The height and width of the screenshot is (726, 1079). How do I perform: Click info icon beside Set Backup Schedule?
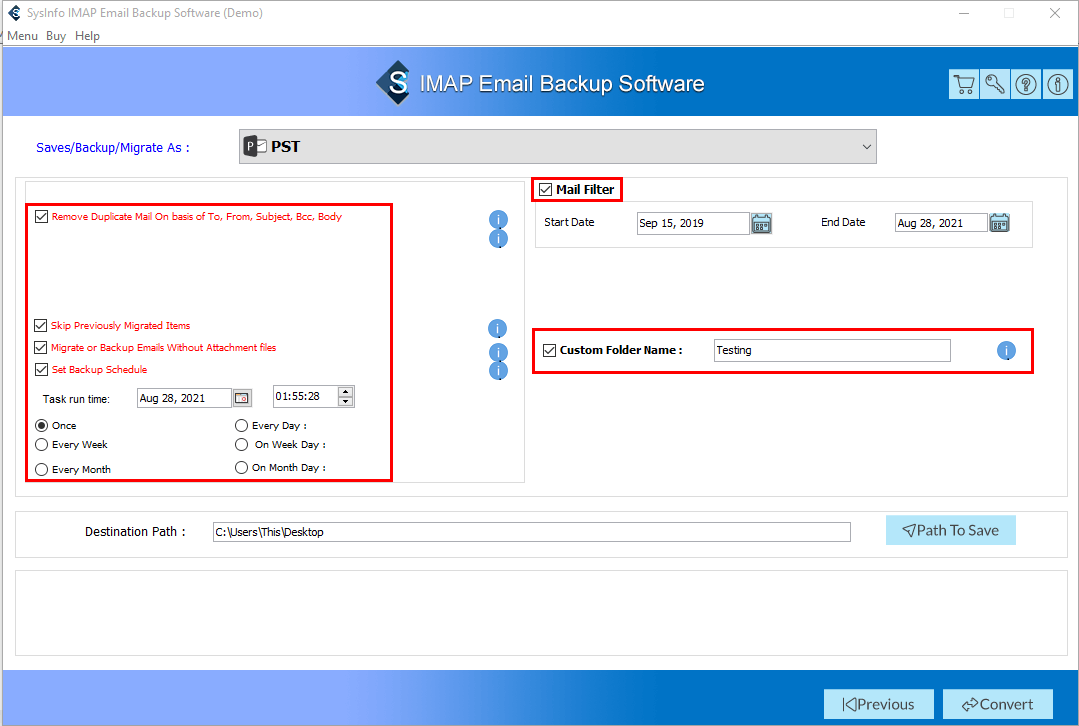coord(498,371)
